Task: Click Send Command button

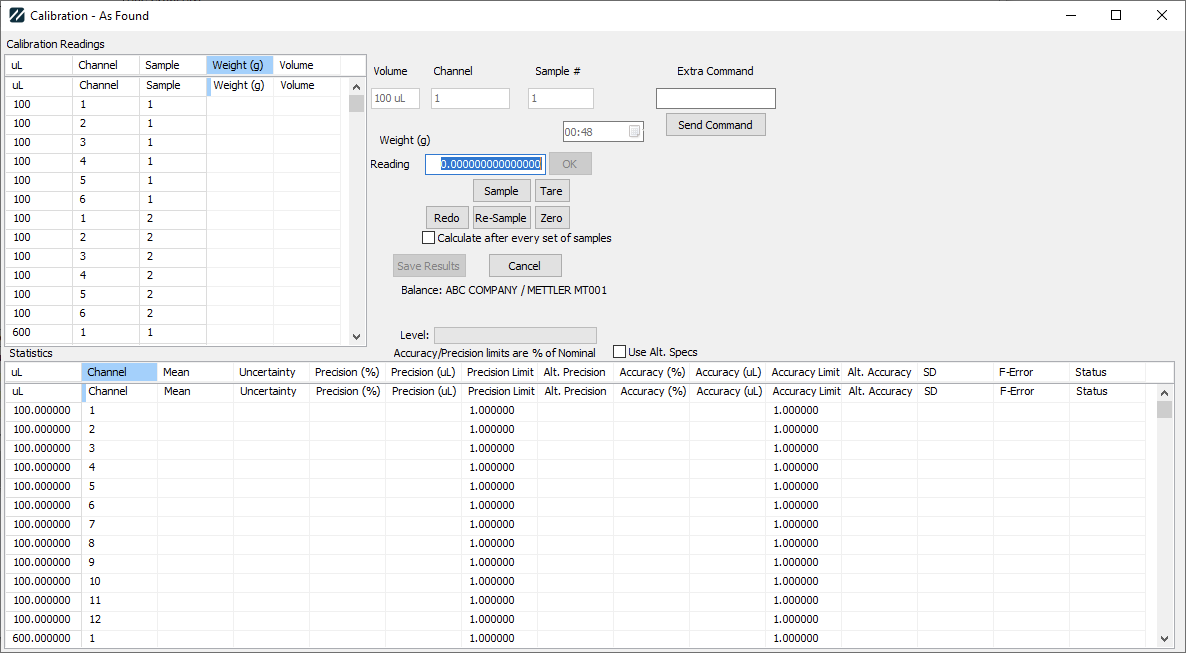Action: click(715, 125)
